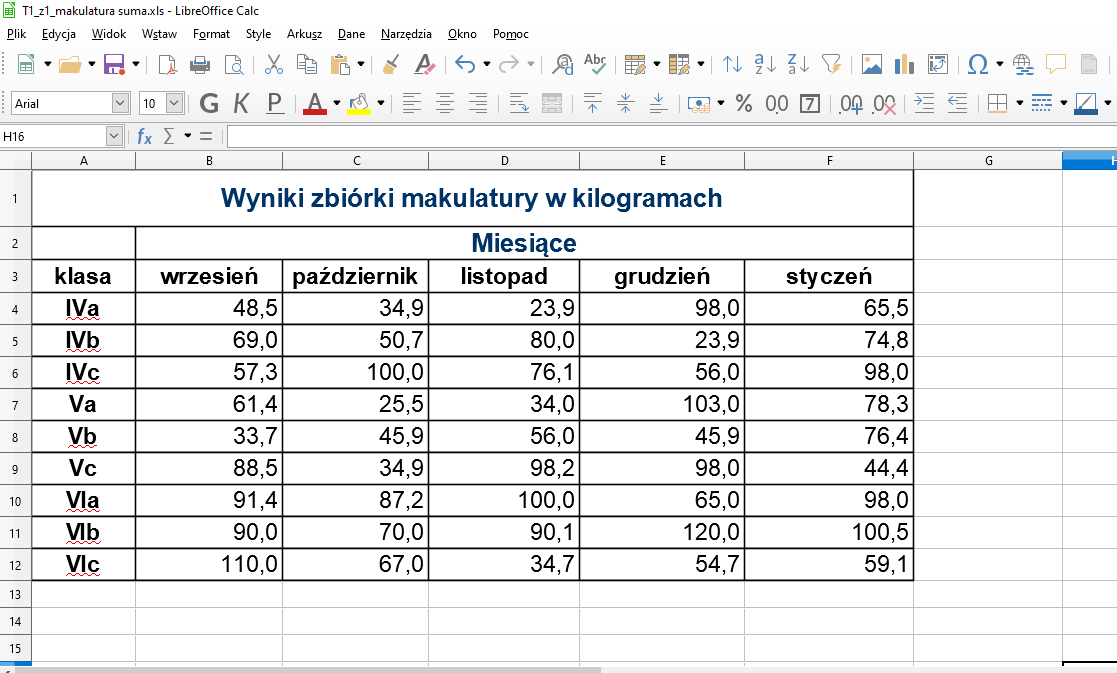Open the Arial font name dropdown
The width and height of the screenshot is (1117, 673).
[120, 103]
